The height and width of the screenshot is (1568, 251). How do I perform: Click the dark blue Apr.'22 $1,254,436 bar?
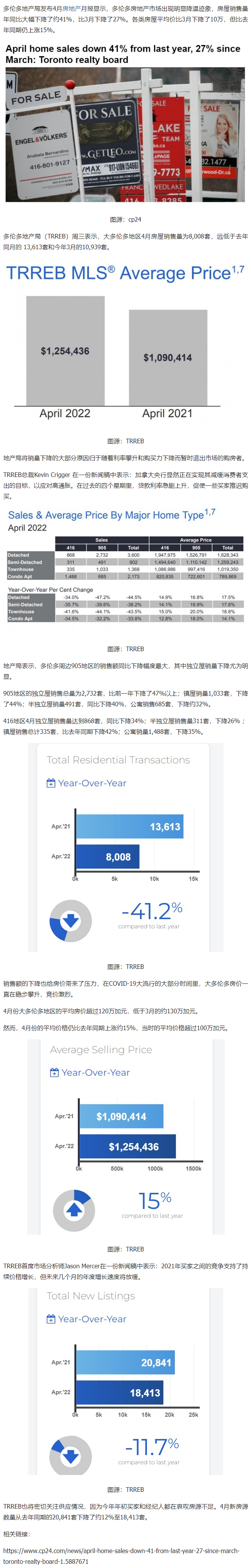[x=127, y=1146]
